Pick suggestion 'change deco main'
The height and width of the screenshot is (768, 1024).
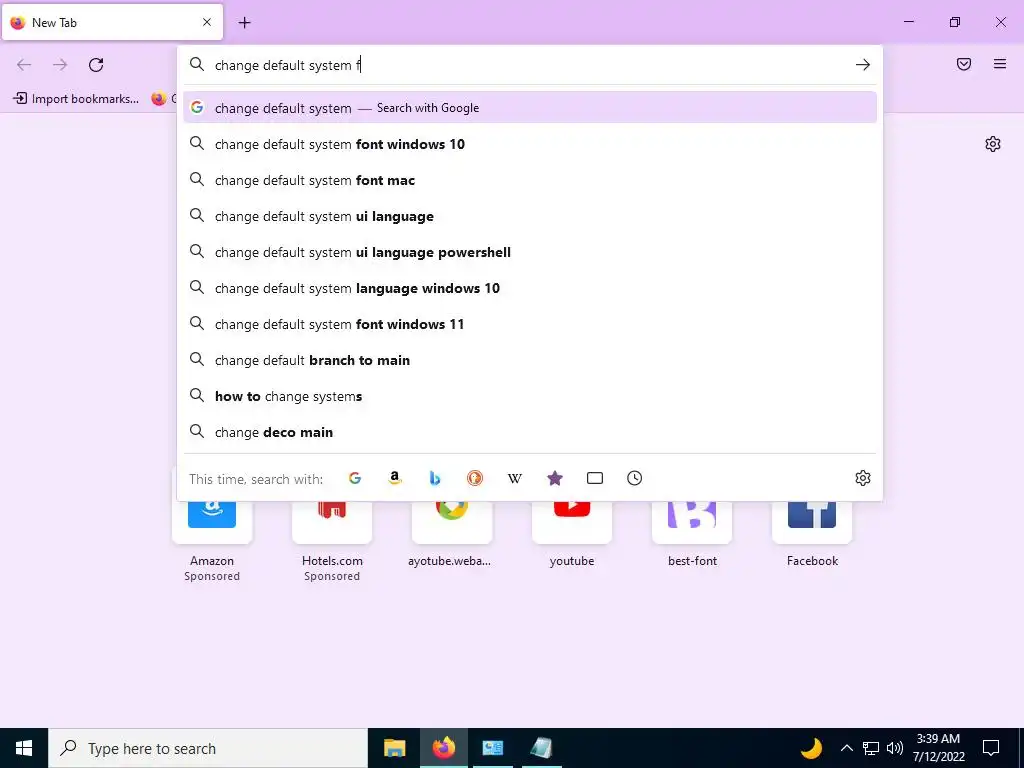pos(530,432)
